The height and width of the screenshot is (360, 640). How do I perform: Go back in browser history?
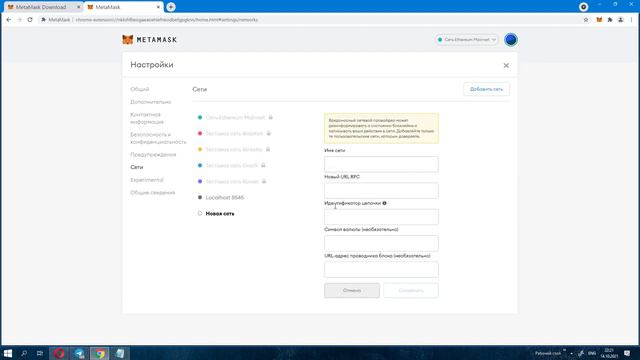coord(9,20)
